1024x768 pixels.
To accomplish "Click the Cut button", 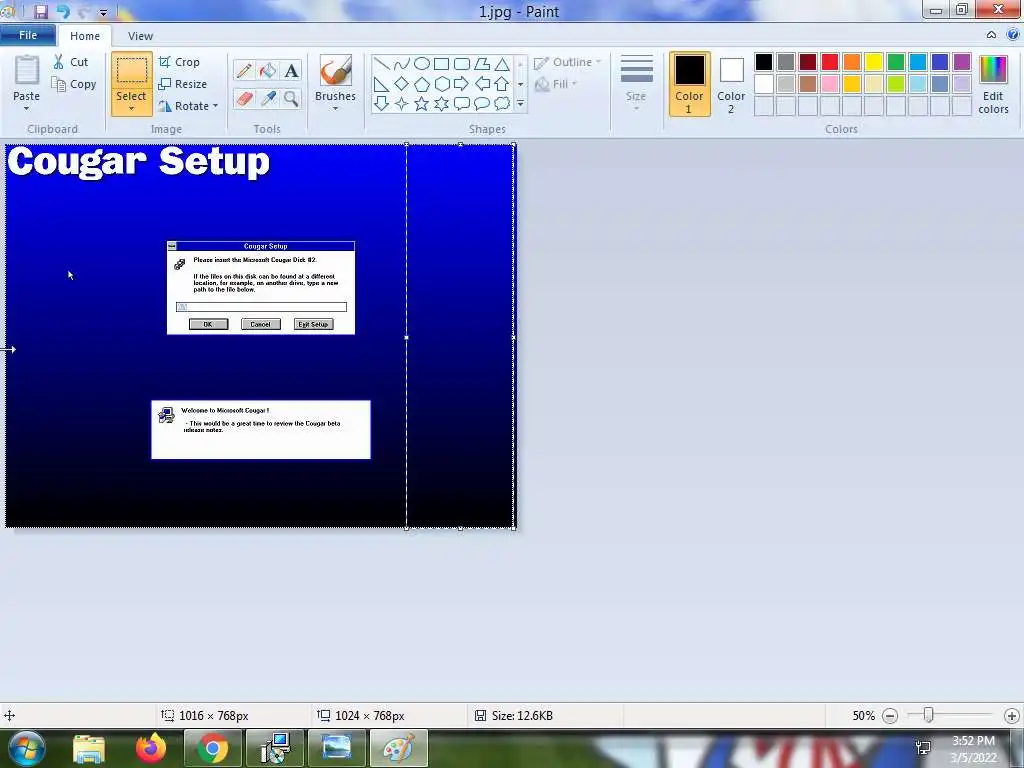I will pos(71,62).
